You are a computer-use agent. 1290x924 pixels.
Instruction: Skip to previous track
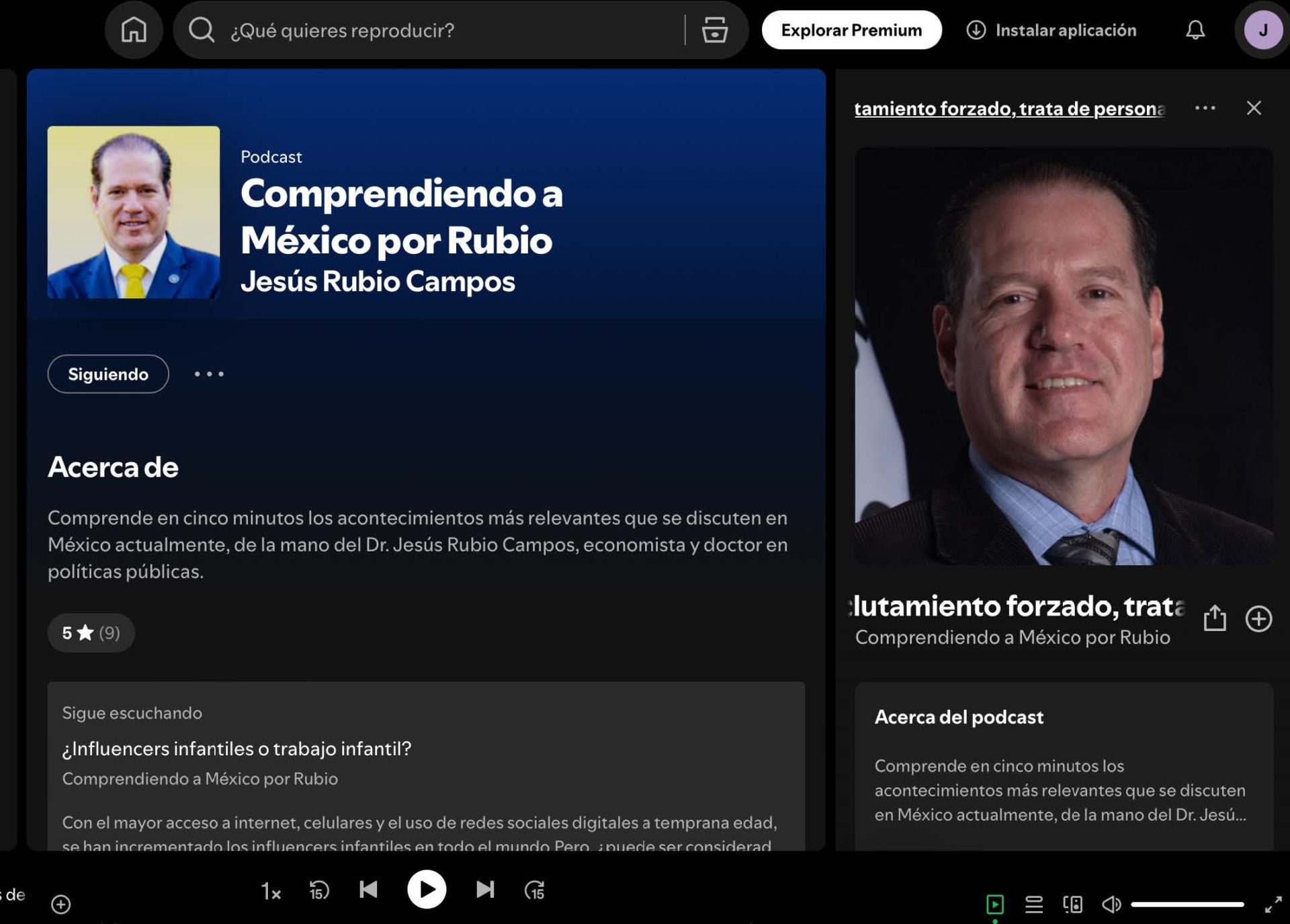(368, 890)
